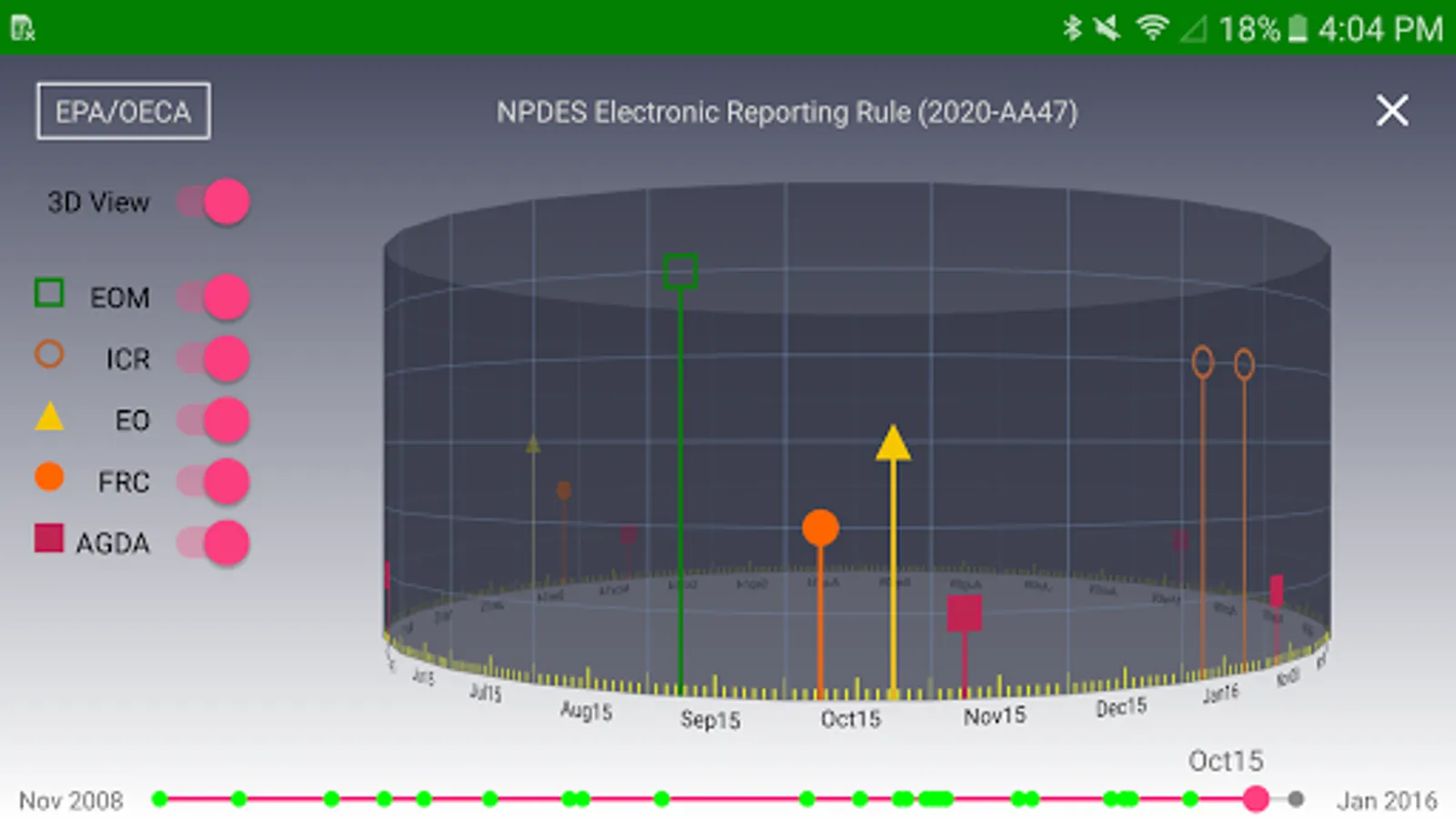Click the Nov15 axis label on chart
The width and height of the screenshot is (1456, 819).
tap(995, 716)
